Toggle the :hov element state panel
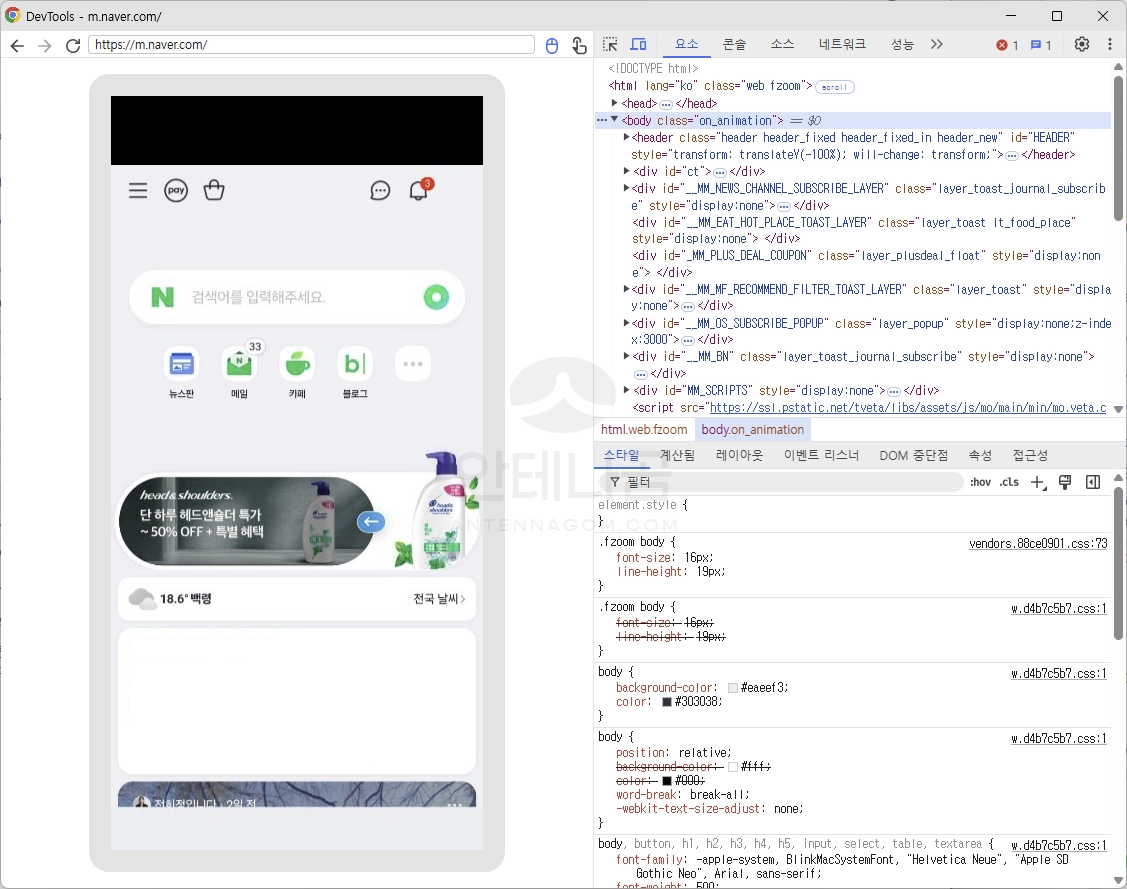Viewport: 1127px width, 889px height. coord(980,482)
